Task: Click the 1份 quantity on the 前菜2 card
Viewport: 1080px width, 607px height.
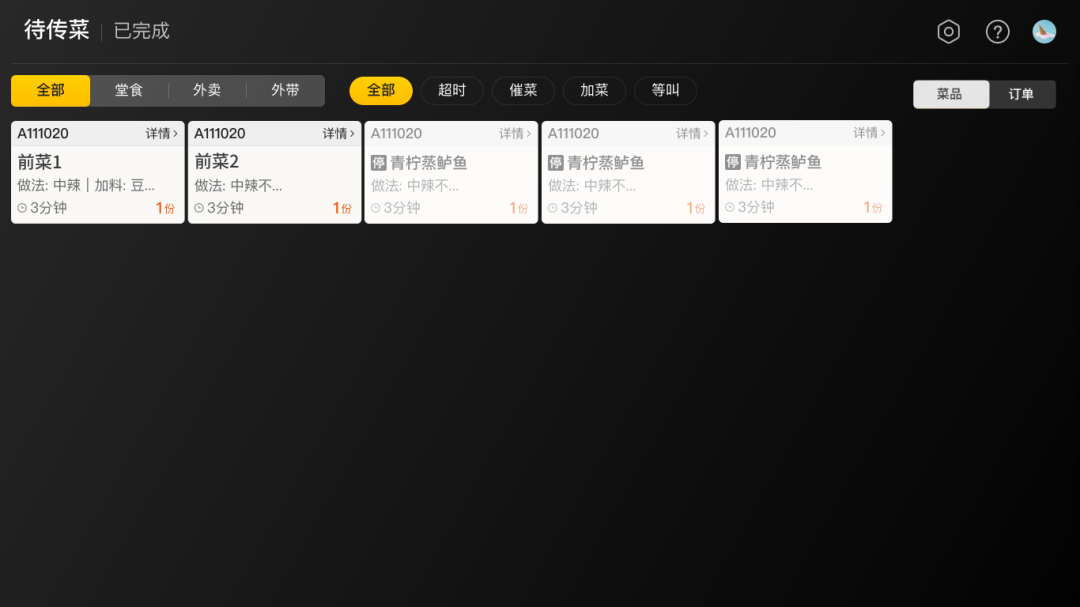Action: [x=342, y=208]
